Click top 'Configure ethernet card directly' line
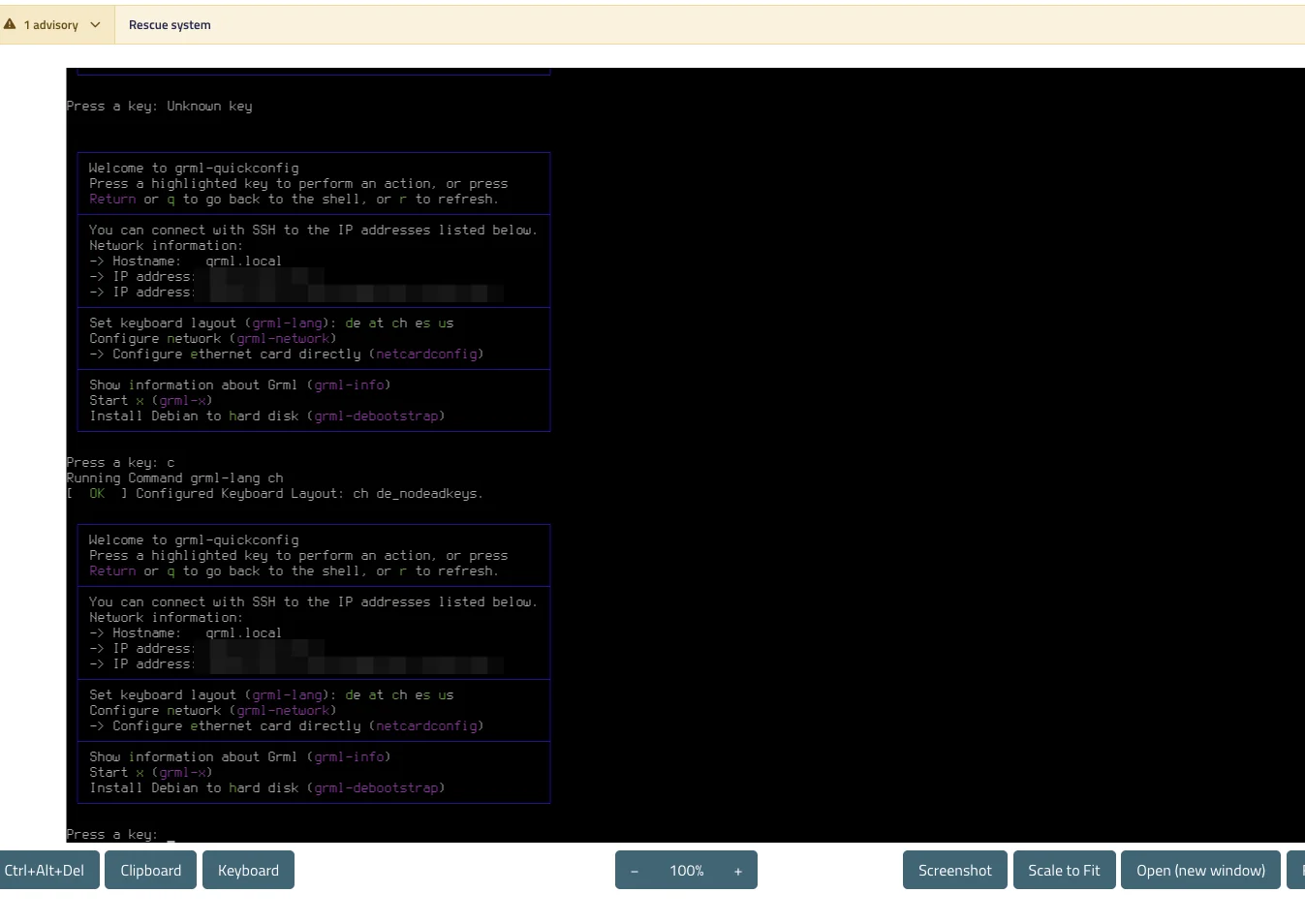The image size is (1305, 924). pos(286,354)
